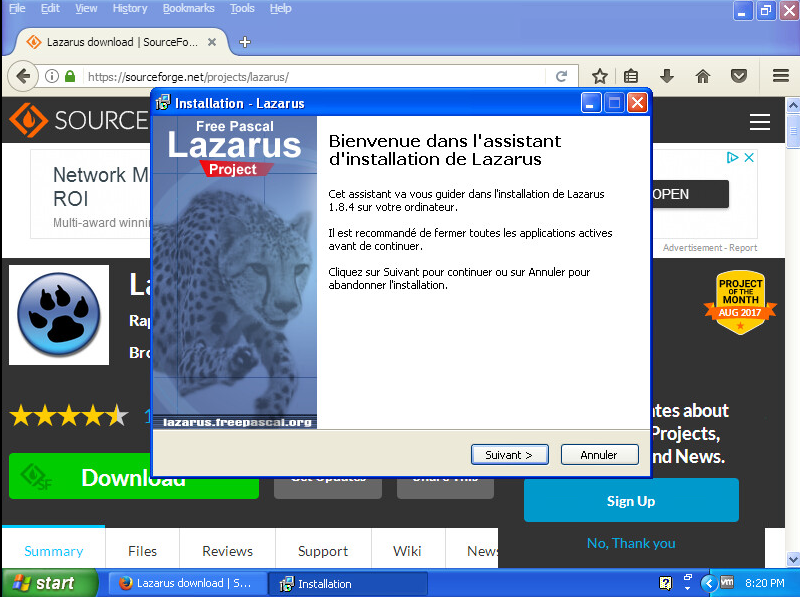Click the Firefox back arrow button
This screenshot has height=597, width=800.
pos(23,77)
